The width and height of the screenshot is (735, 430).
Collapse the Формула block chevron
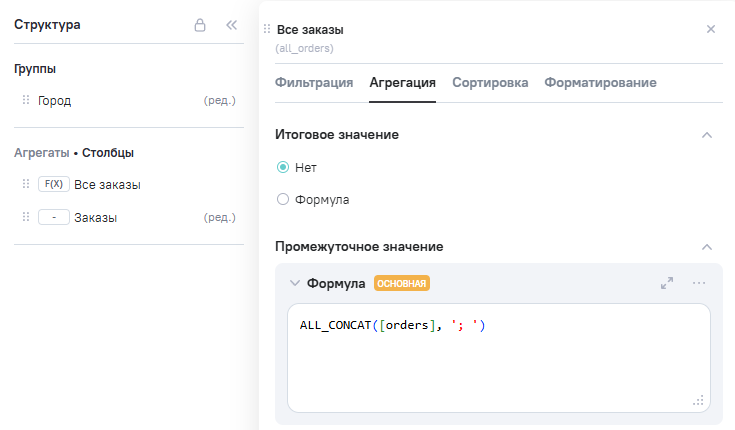[295, 283]
